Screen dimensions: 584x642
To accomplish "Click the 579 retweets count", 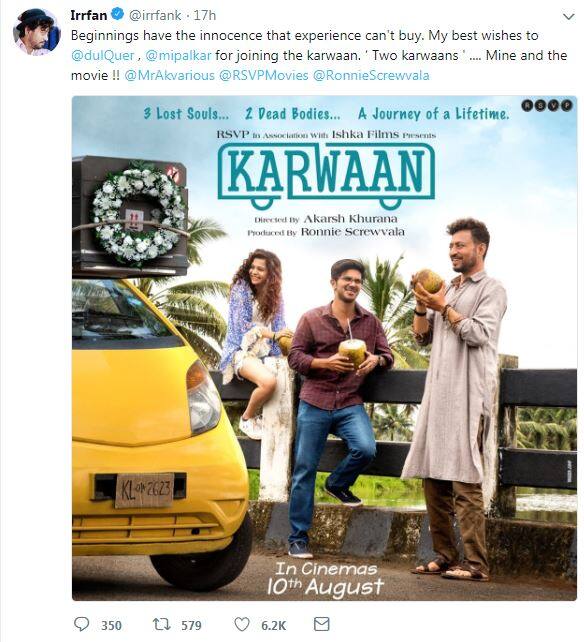I will pos(191,625).
